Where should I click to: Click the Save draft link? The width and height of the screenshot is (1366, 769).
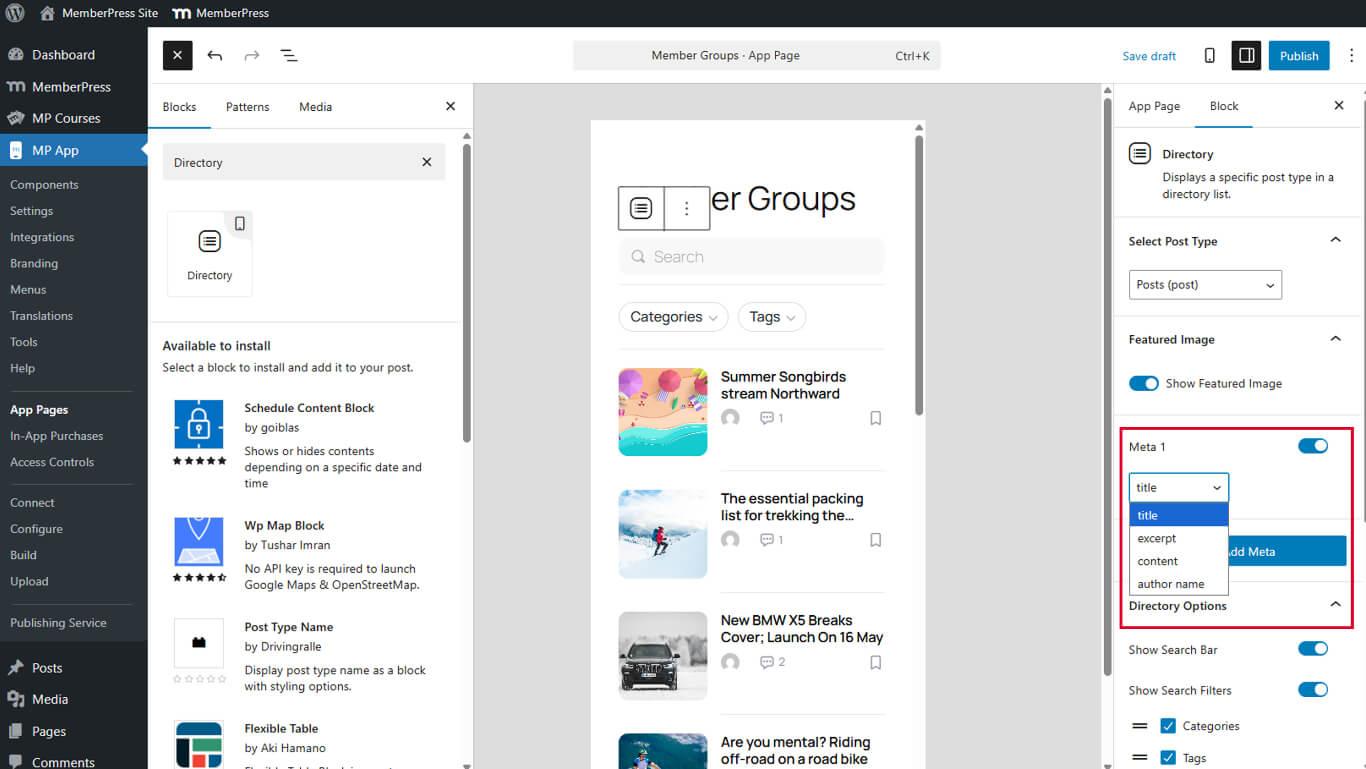(1149, 56)
